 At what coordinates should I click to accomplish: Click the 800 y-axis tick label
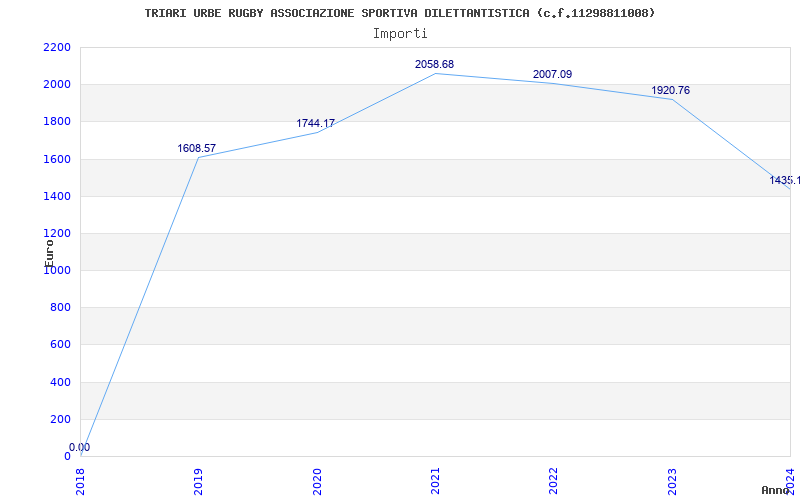pos(60,308)
